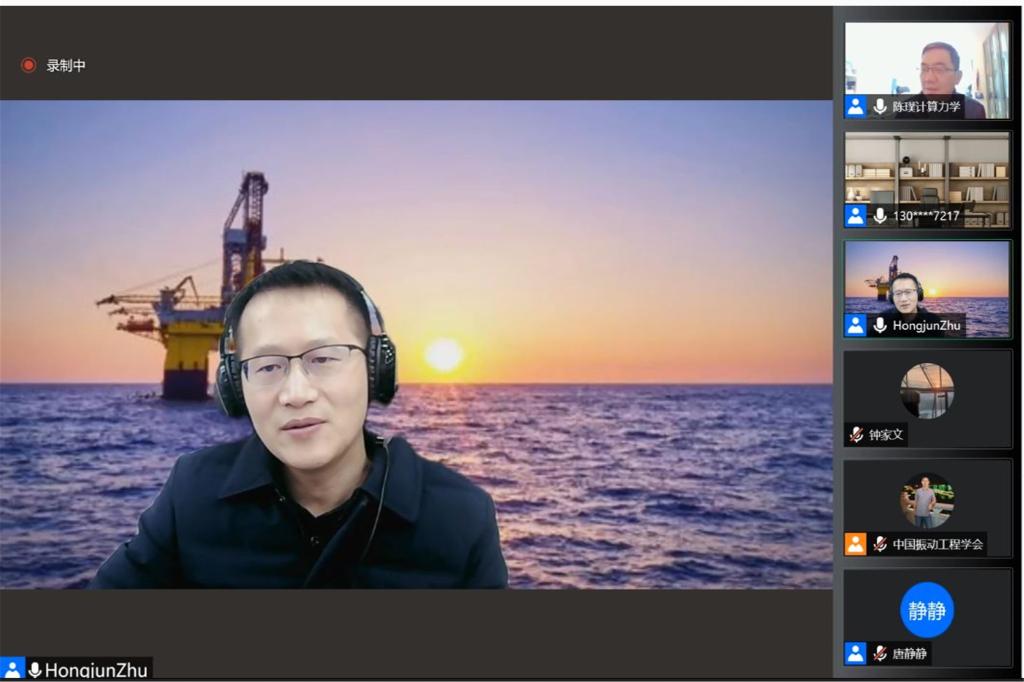The width and height of the screenshot is (1024, 682).
Task: Click the muted microphone icon beside 钟家文
Action: coord(856,435)
